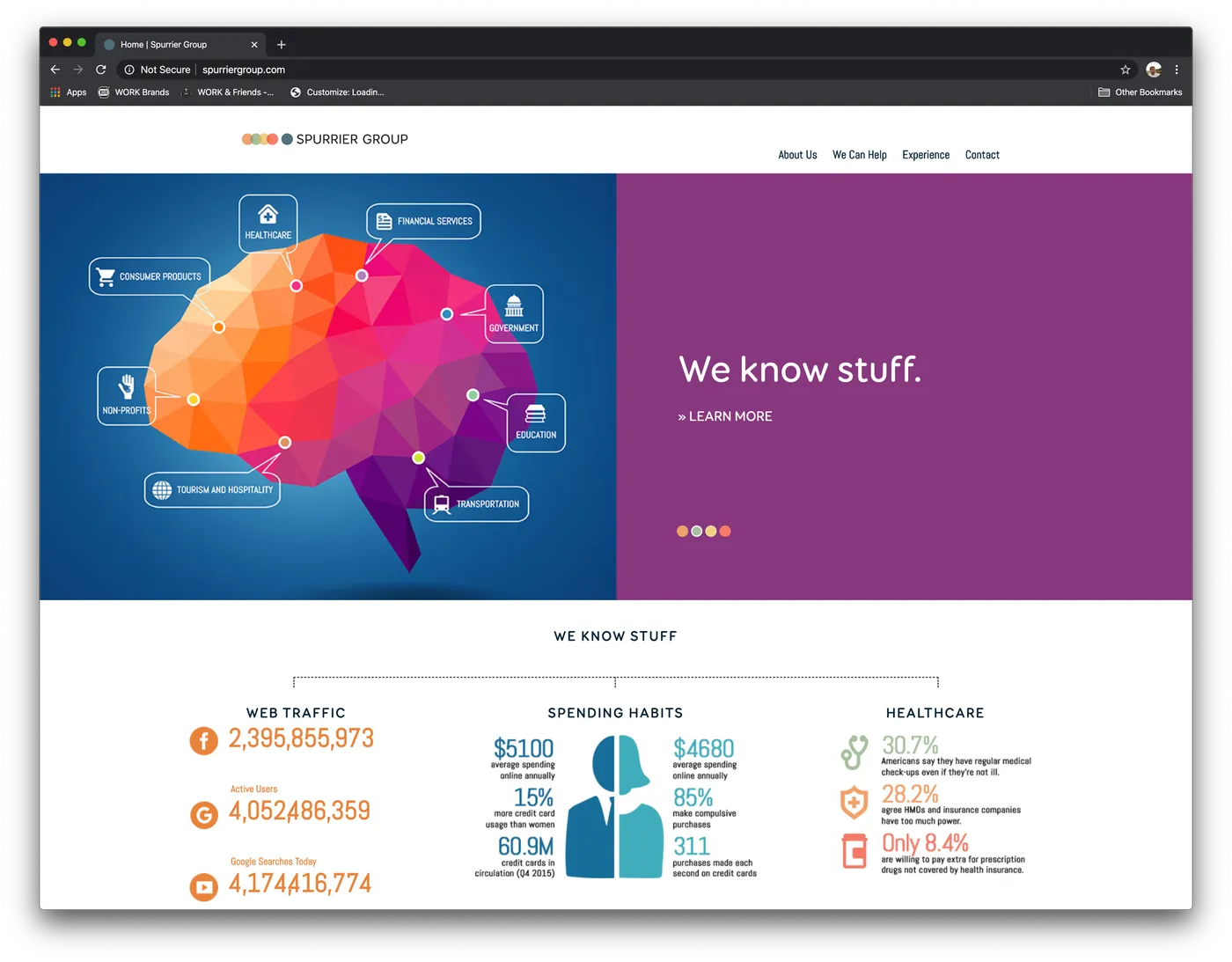Select the yellow slider dot indicator
The image size is (1232, 962).
(x=710, y=531)
